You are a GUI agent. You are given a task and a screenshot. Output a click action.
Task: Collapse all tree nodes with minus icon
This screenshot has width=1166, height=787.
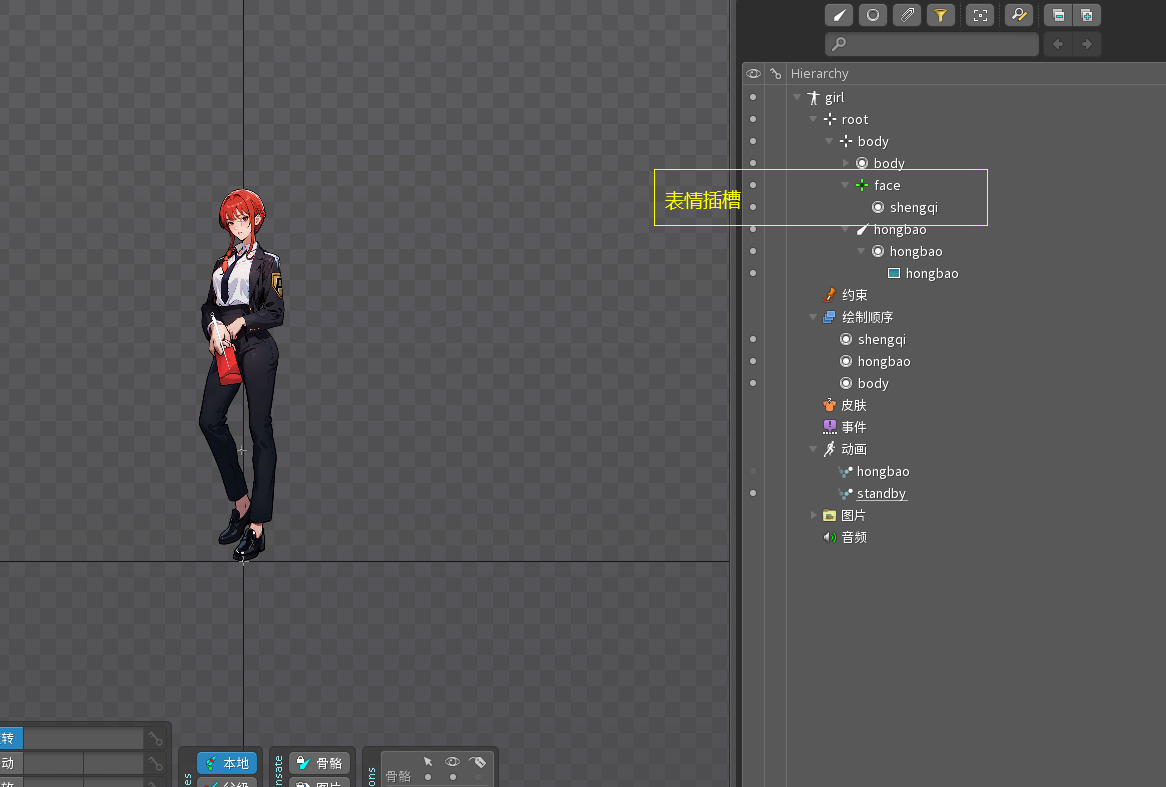1058,15
